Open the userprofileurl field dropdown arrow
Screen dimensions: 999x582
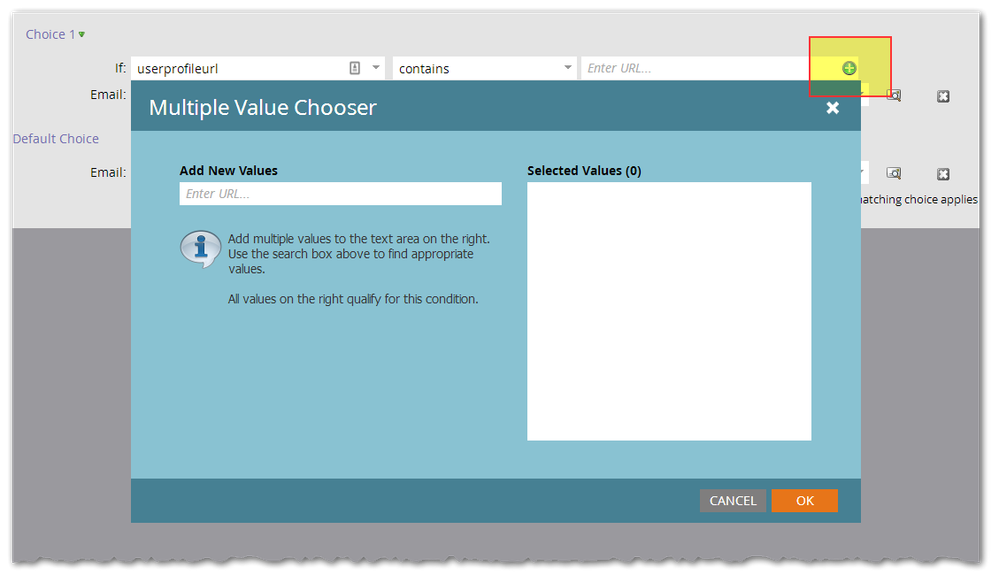(376, 68)
